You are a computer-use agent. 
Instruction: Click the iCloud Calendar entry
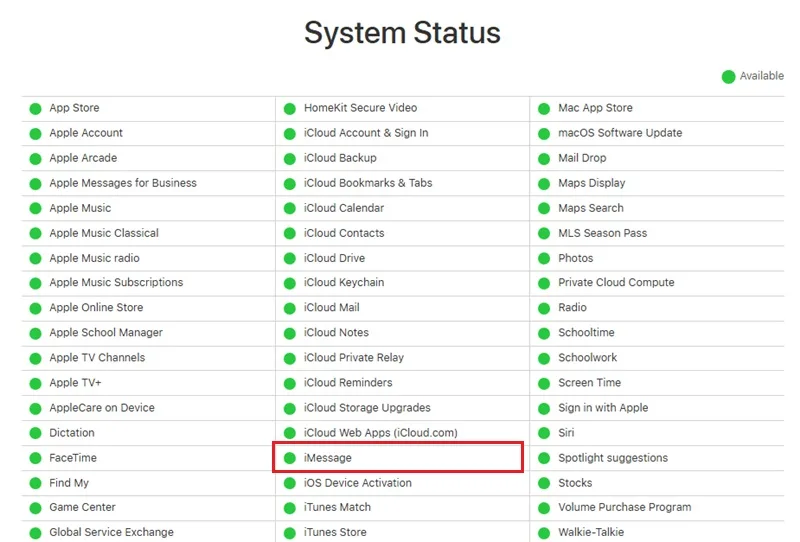click(344, 208)
